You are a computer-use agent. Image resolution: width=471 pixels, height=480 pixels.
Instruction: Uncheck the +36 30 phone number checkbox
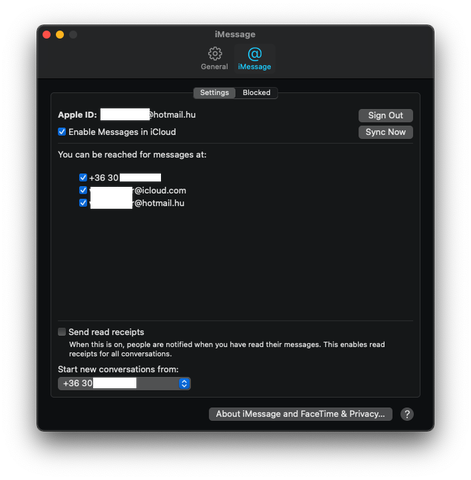click(83, 177)
